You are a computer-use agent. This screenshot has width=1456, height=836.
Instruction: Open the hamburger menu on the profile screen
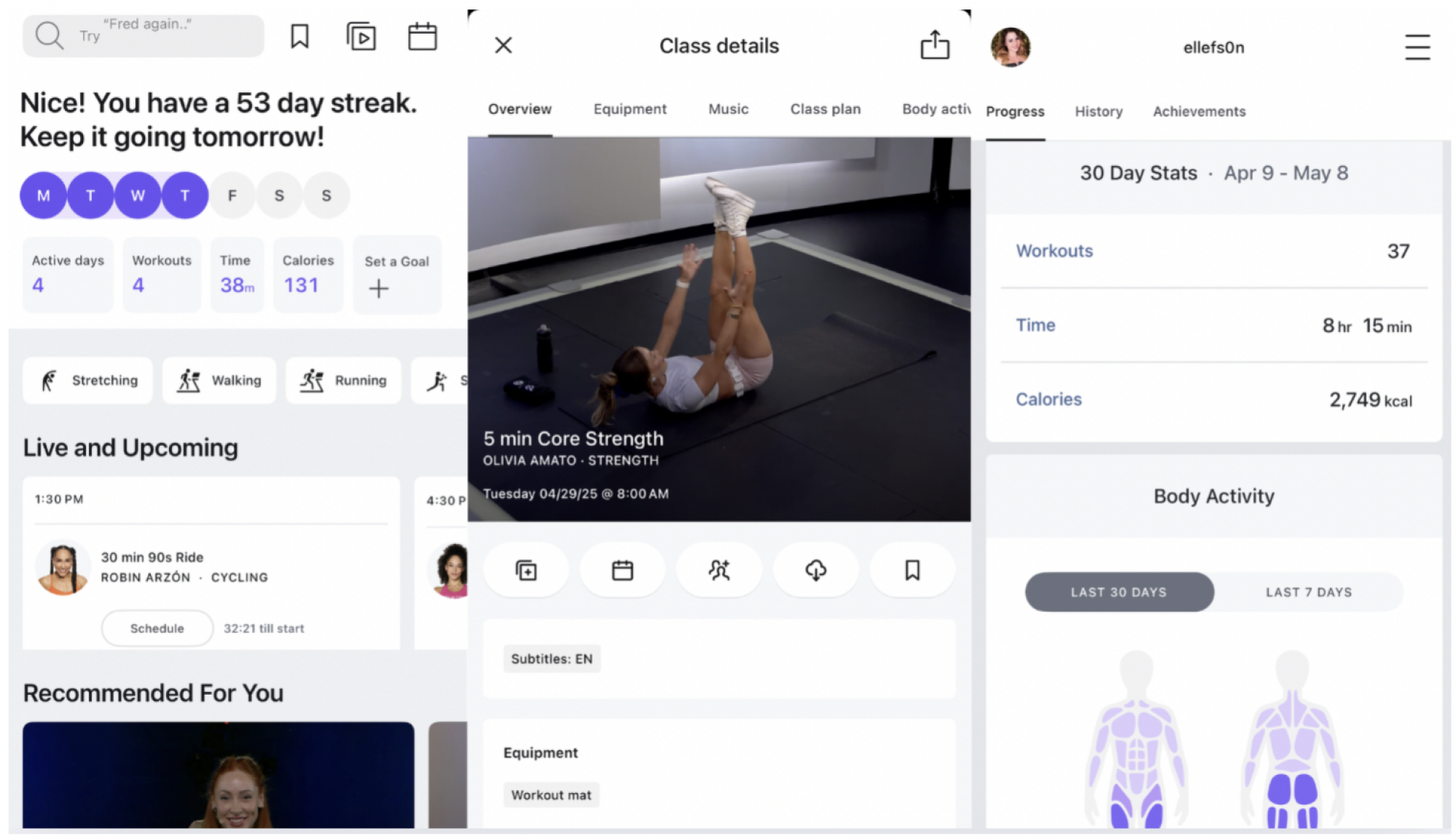click(x=1417, y=47)
